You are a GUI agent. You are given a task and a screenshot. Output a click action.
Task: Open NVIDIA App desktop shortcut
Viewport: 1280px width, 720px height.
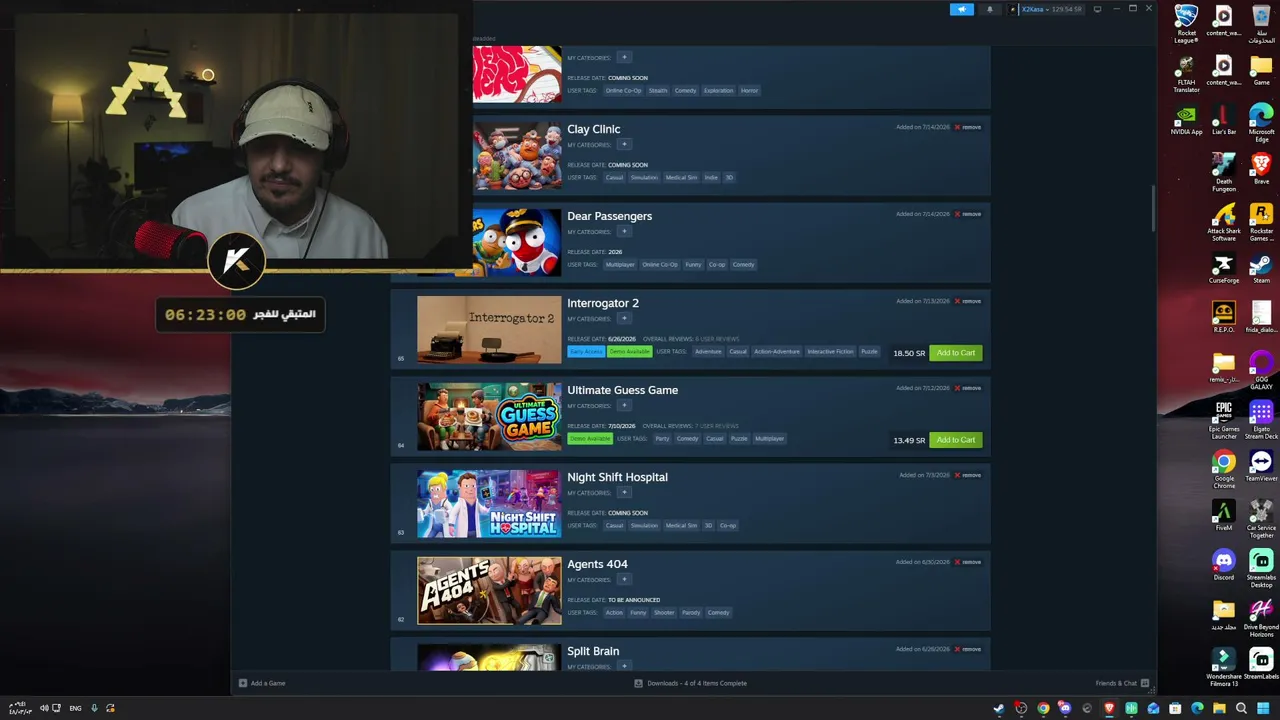(x=1186, y=120)
